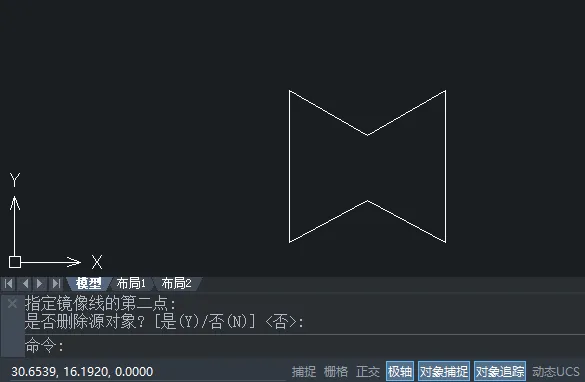Toggle 动态UCS in status bar
The image size is (585, 382).
pos(556,372)
